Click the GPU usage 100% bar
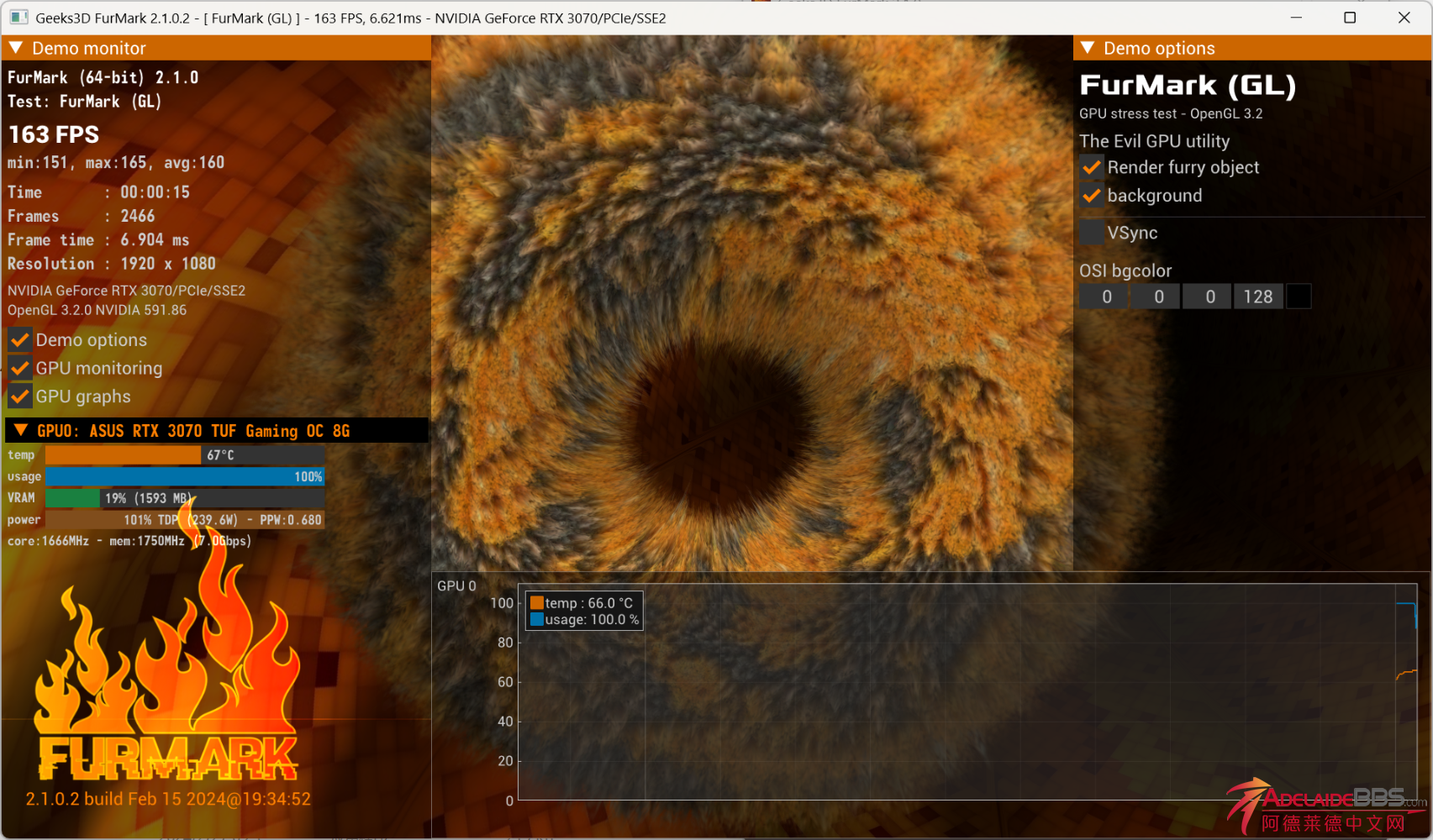1433x840 pixels. click(184, 477)
